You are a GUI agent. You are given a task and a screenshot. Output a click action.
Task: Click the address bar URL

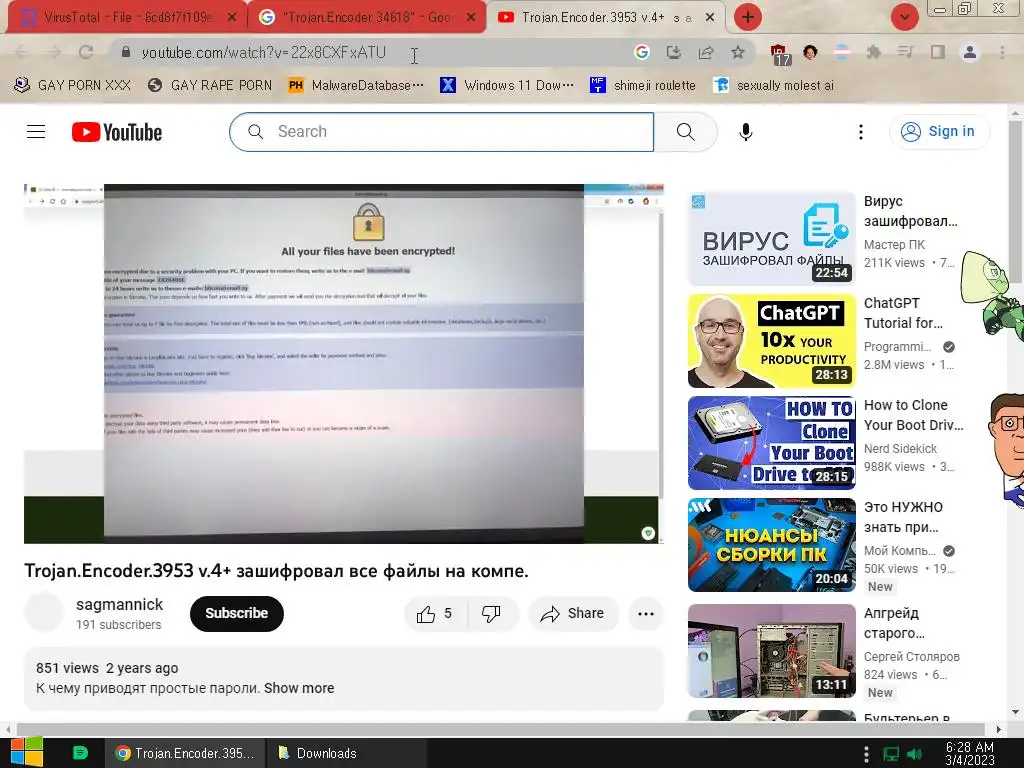tap(264, 52)
